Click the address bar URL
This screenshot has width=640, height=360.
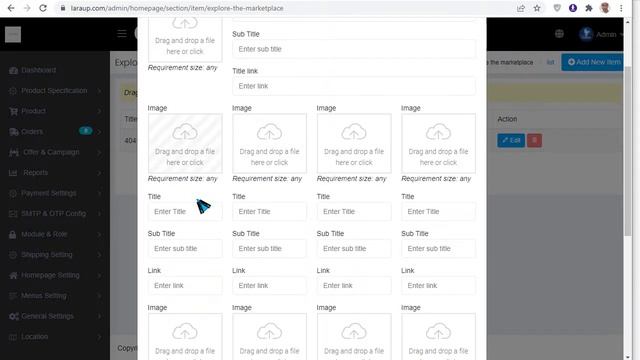pos(177,8)
